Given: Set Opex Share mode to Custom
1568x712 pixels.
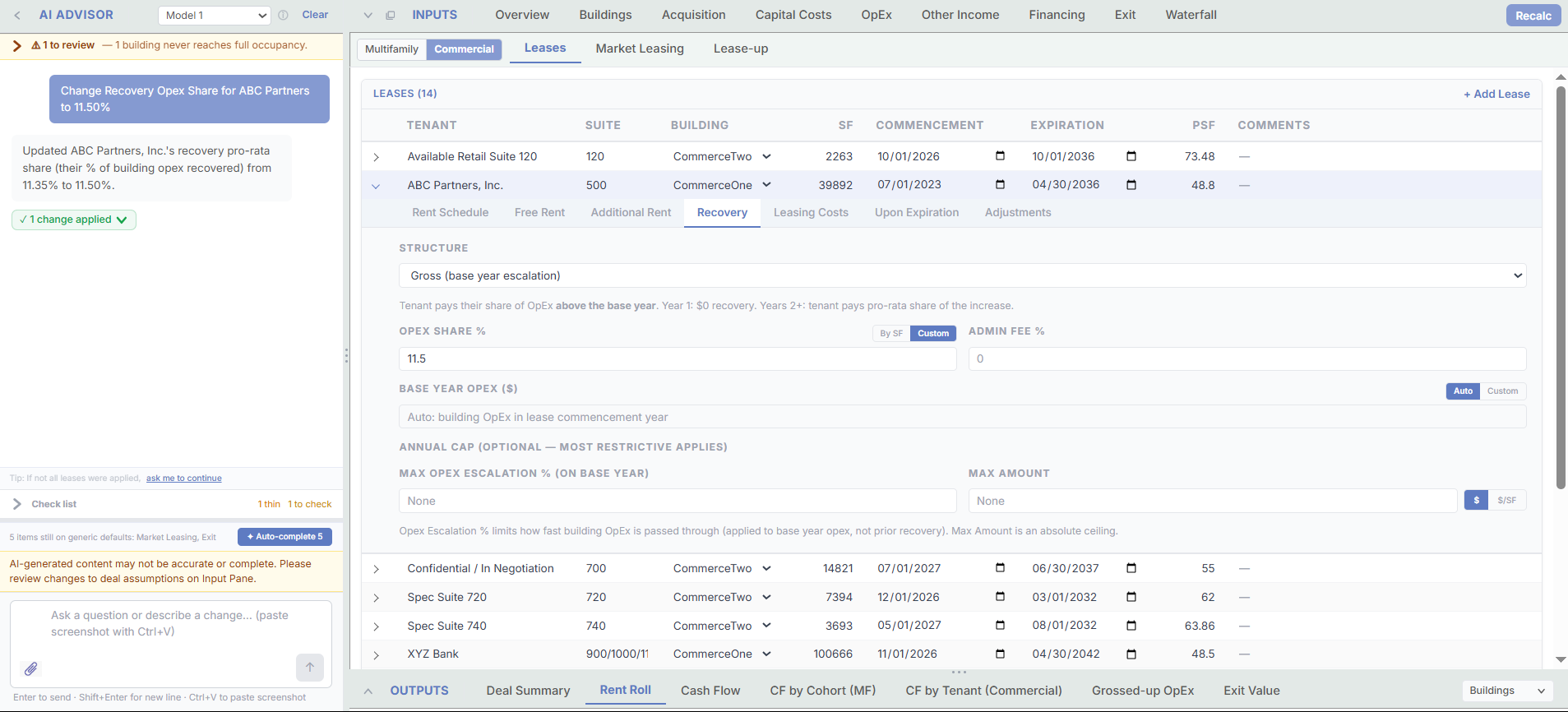Looking at the screenshot, I should [x=933, y=333].
